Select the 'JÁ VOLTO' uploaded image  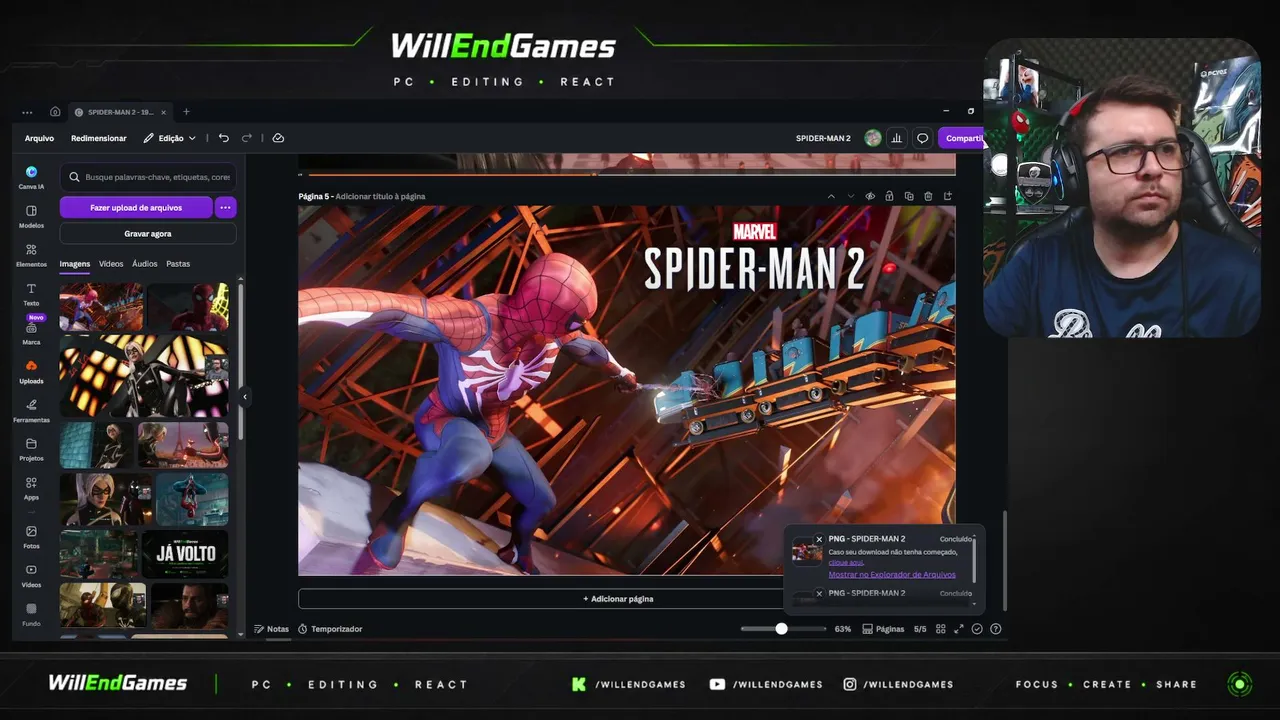(x=186, y=554)
